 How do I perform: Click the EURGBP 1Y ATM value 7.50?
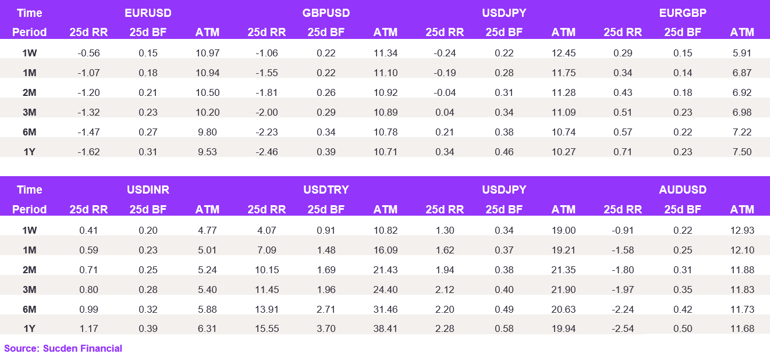click(742, 152)
